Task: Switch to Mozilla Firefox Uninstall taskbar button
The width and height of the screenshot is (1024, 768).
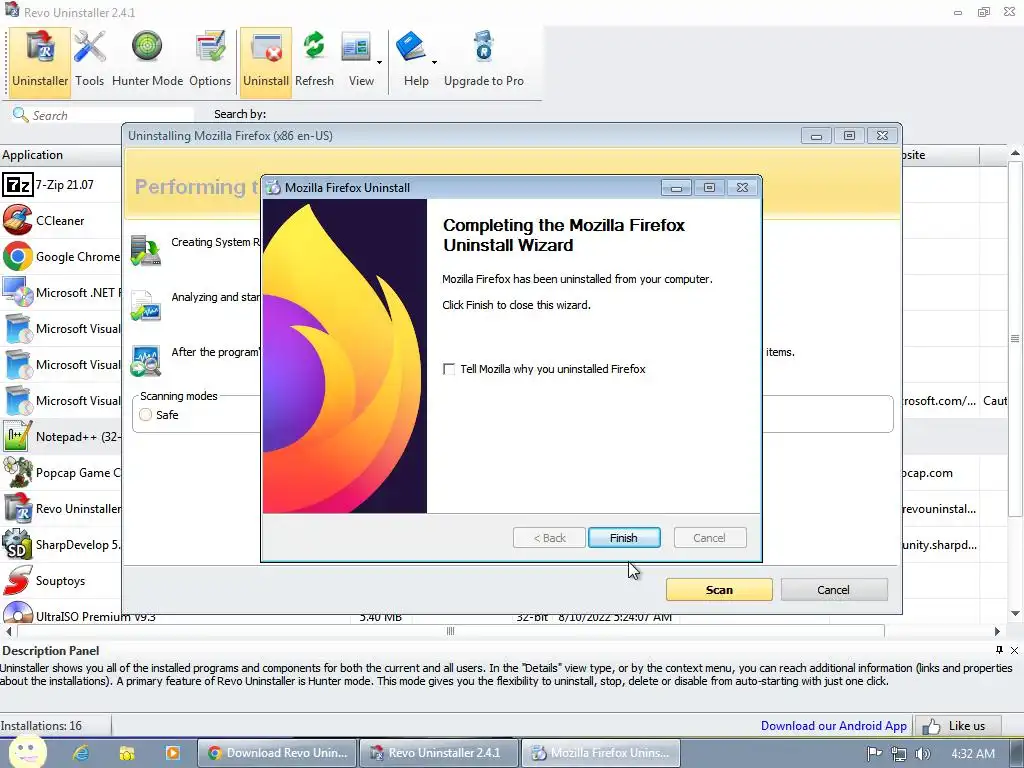Action: pyautogui.click(x=601, y=753)
